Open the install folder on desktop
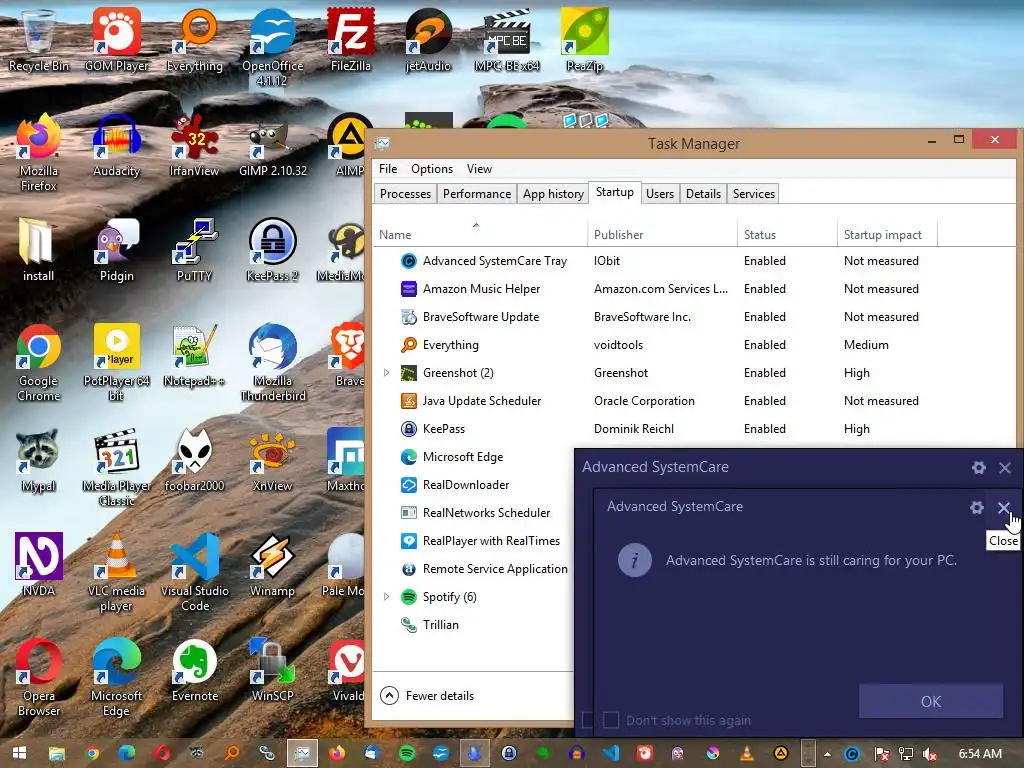Screen dimensions: 1024x768 pyautogui.click(x=39, y=250)
